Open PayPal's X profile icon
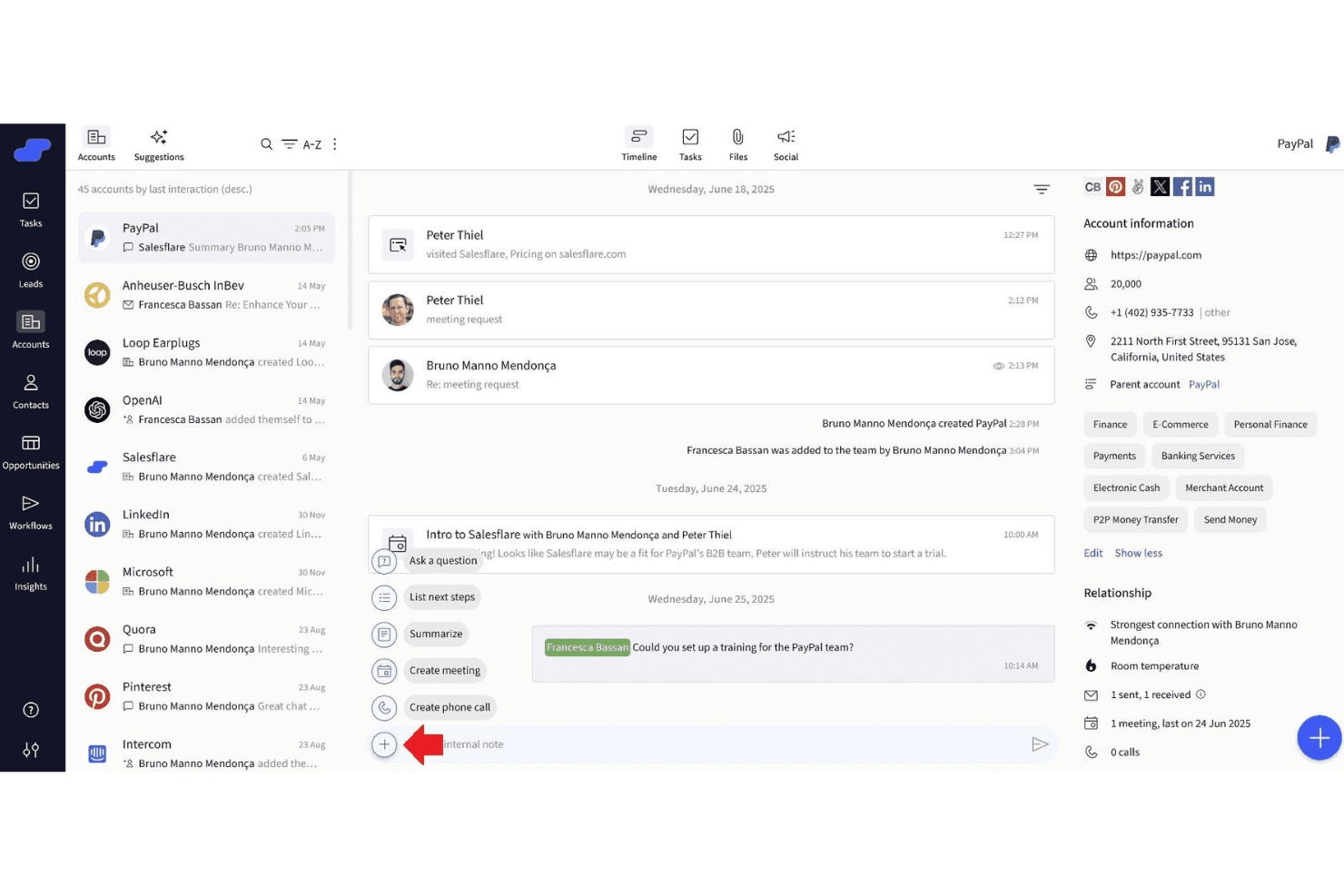This screenshot has height=896, width=1344. [1161, 187]
